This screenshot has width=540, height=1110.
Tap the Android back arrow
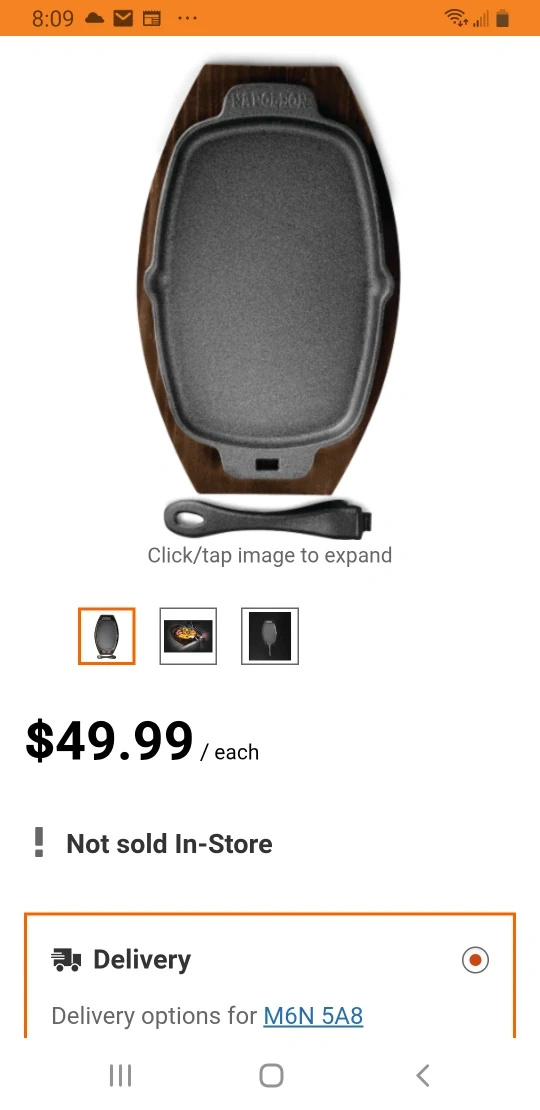pos(423,1076)
